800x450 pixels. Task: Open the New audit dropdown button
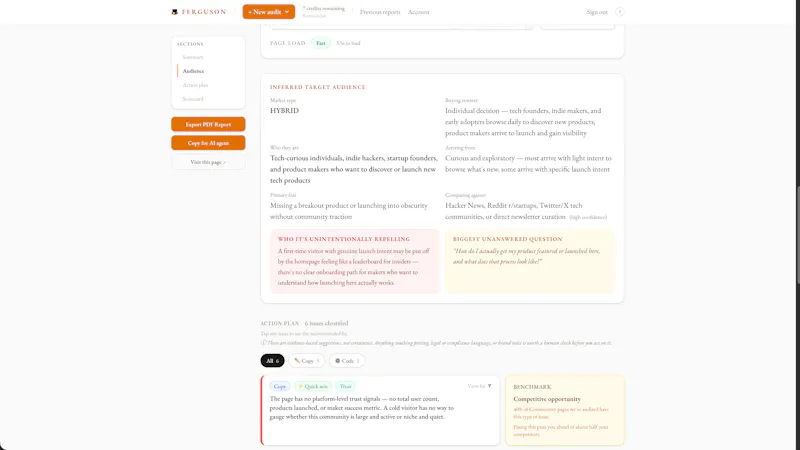(x=268, y=12)
